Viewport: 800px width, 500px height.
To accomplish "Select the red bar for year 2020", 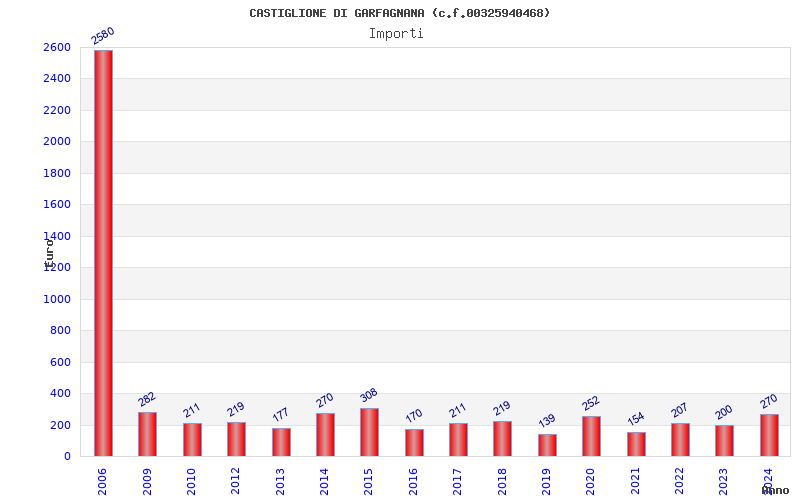I will click(591, 436).
